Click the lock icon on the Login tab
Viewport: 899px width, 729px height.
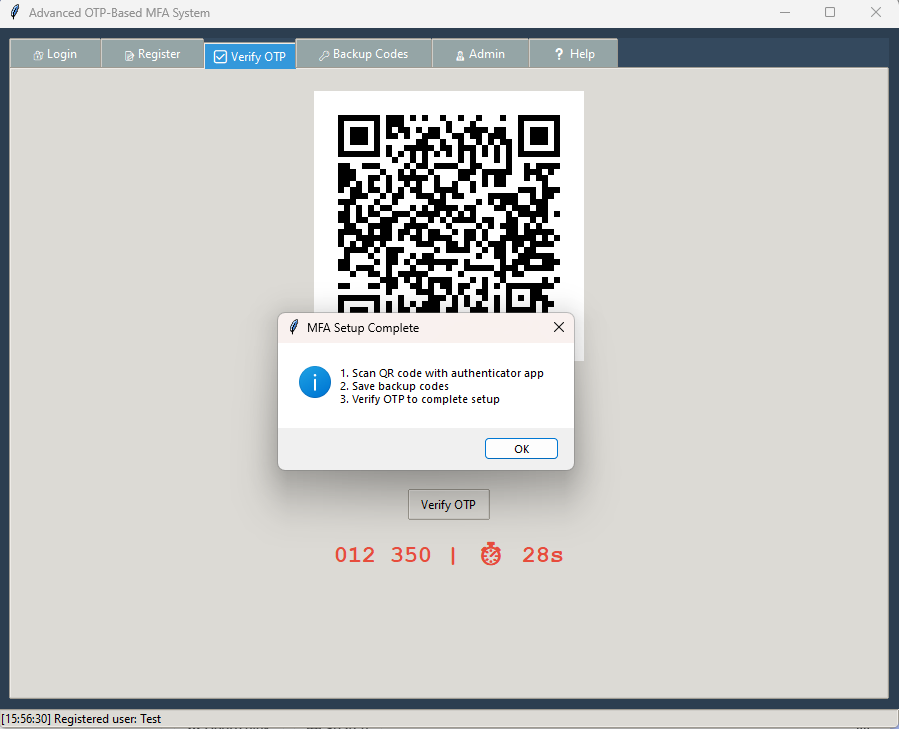click(38, 55)
